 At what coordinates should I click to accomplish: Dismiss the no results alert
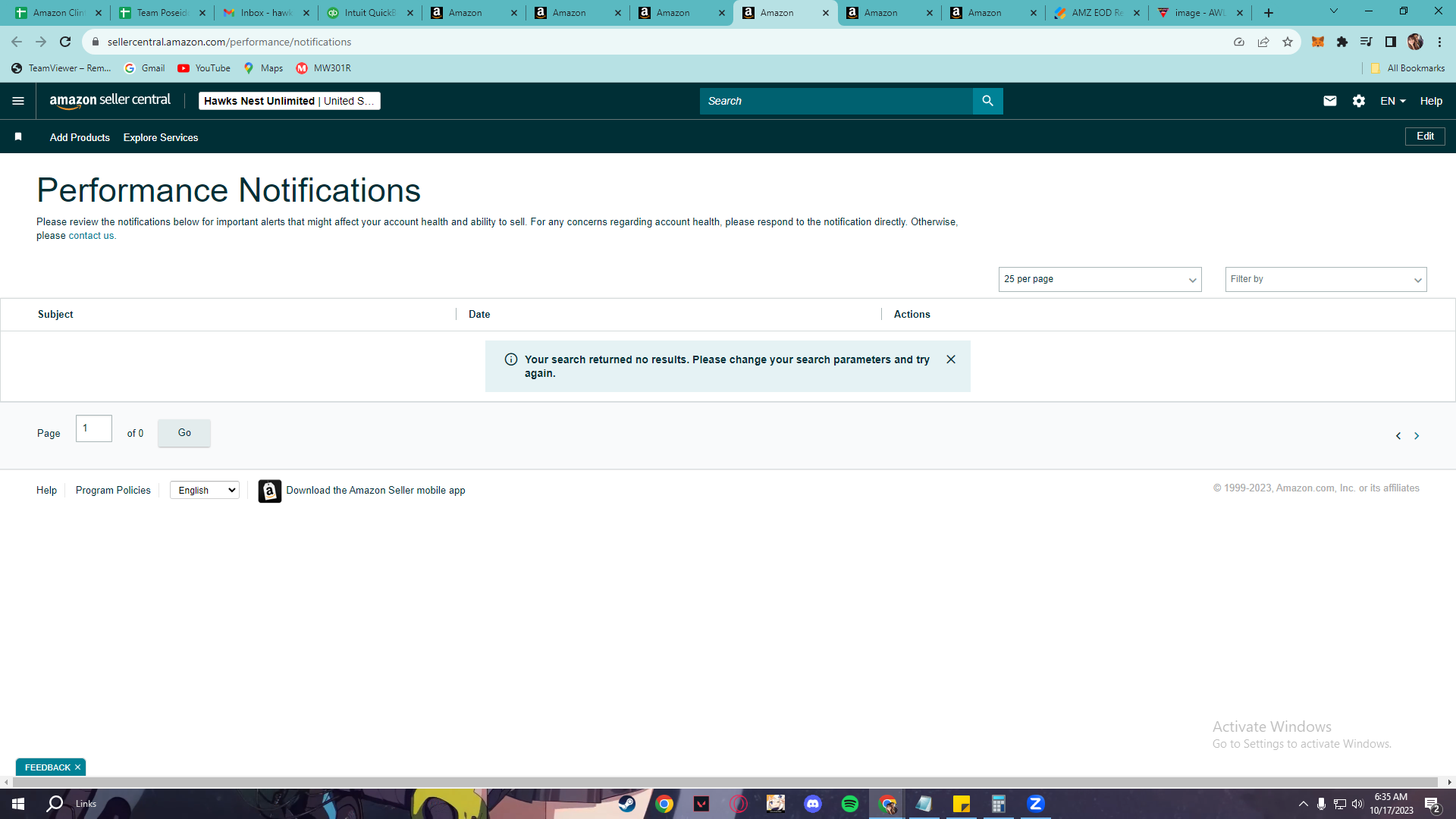[x=951, y=359]
